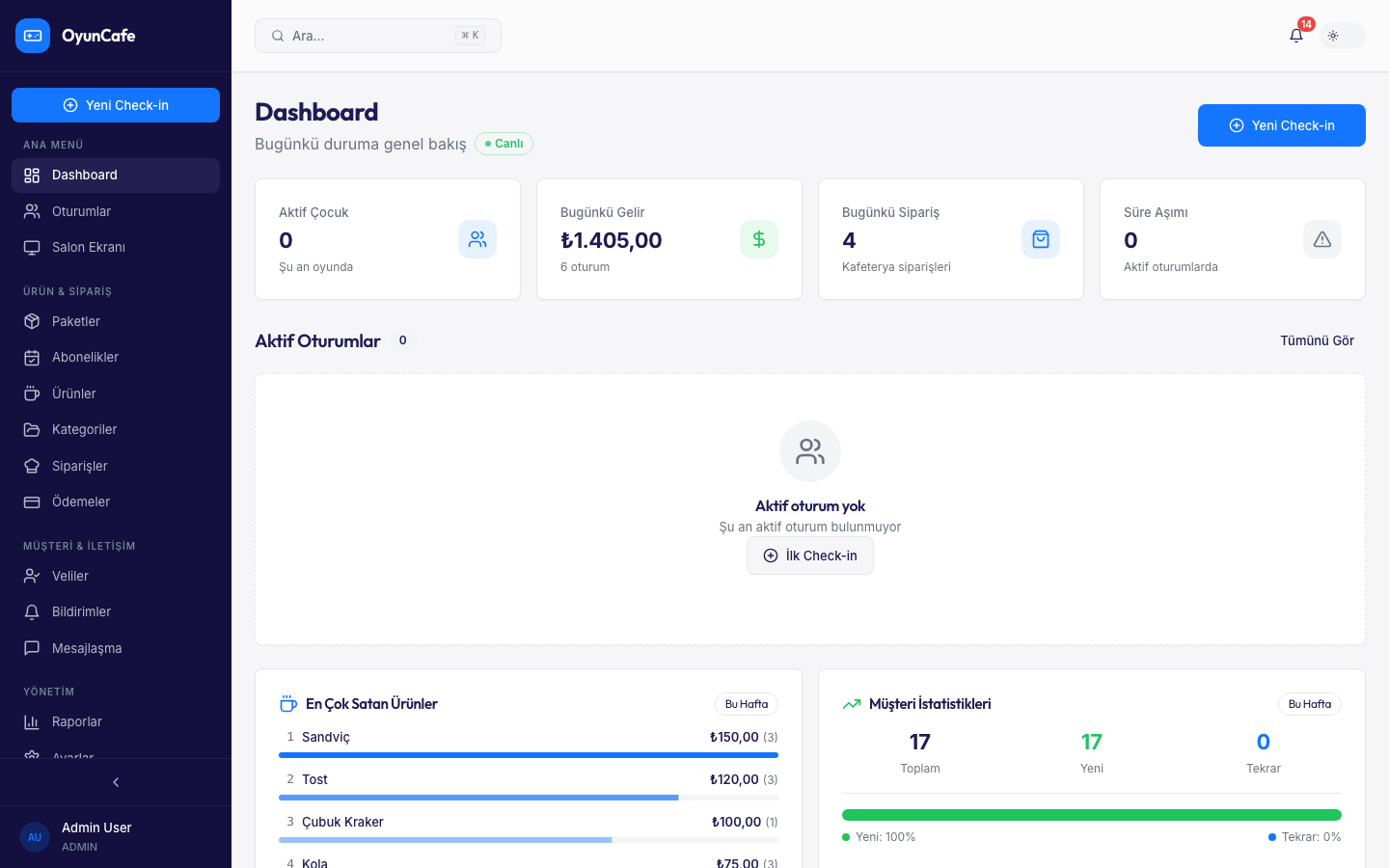Open Raporlar menu item
The width and height of the screenshot is (1389, 868).
click(116, 721)
